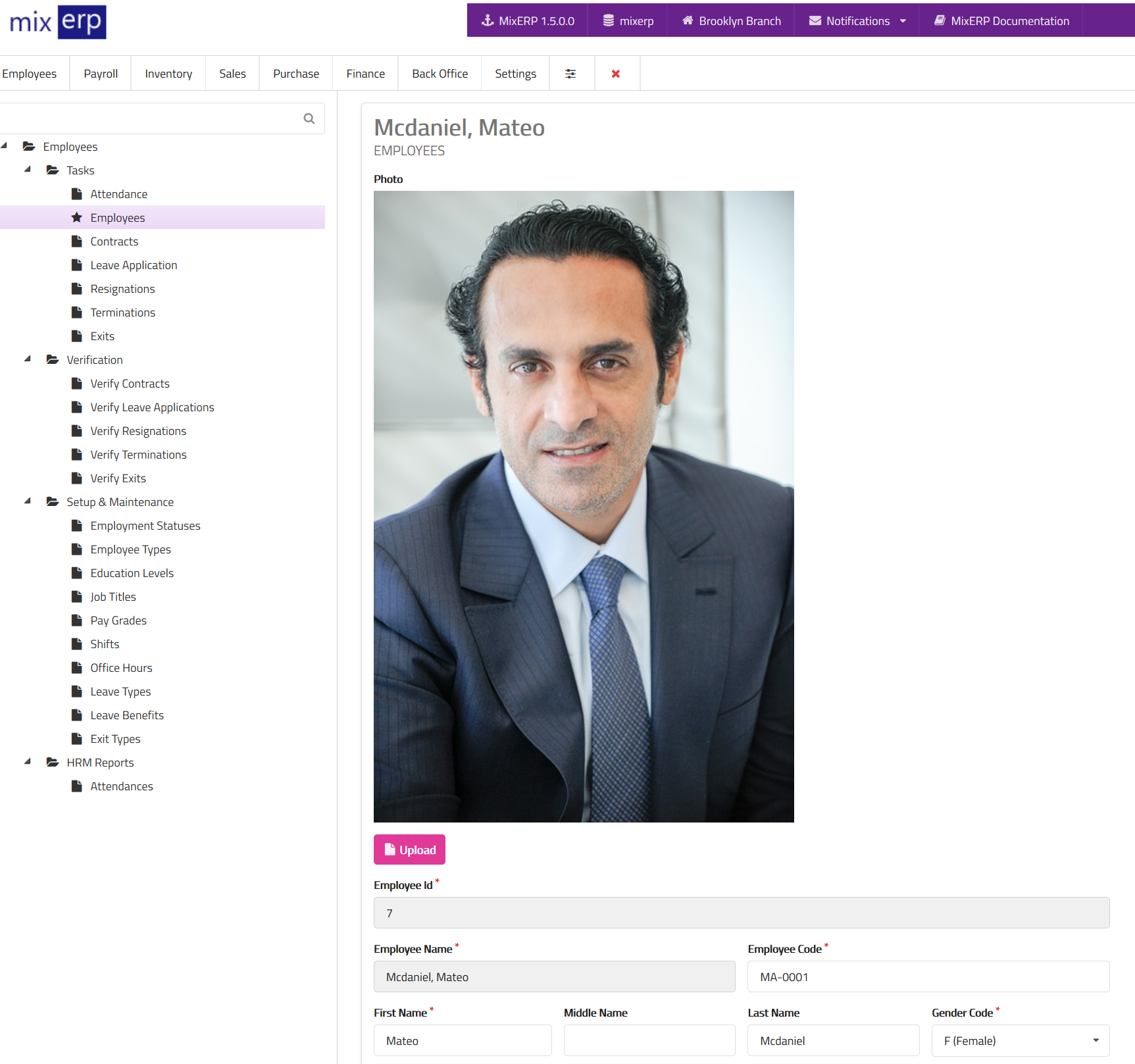The height and width of the screenshot is (1064, 1135).
Task: Collapse Setup & Maintenance folder
Action: point(28,501)
